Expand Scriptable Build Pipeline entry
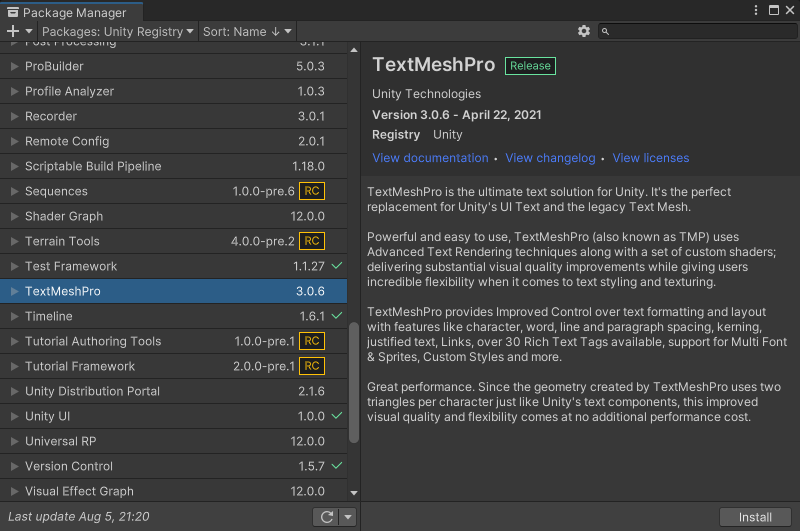The width and height of the screenshot is (800, 531). click(x=14, y=166)
